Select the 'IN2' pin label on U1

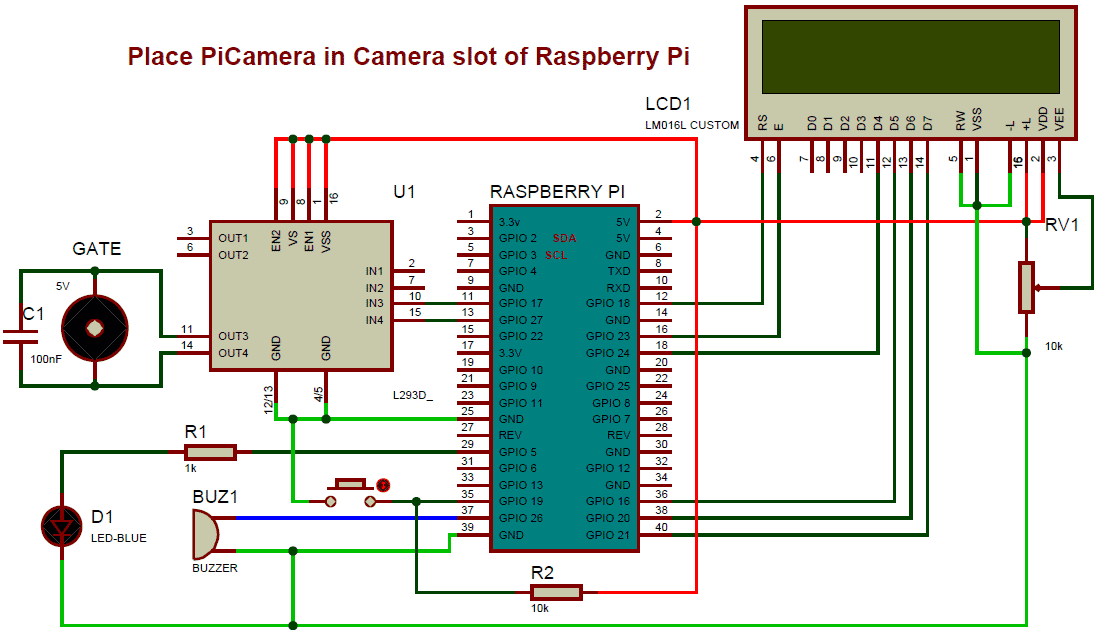[374, 288]
